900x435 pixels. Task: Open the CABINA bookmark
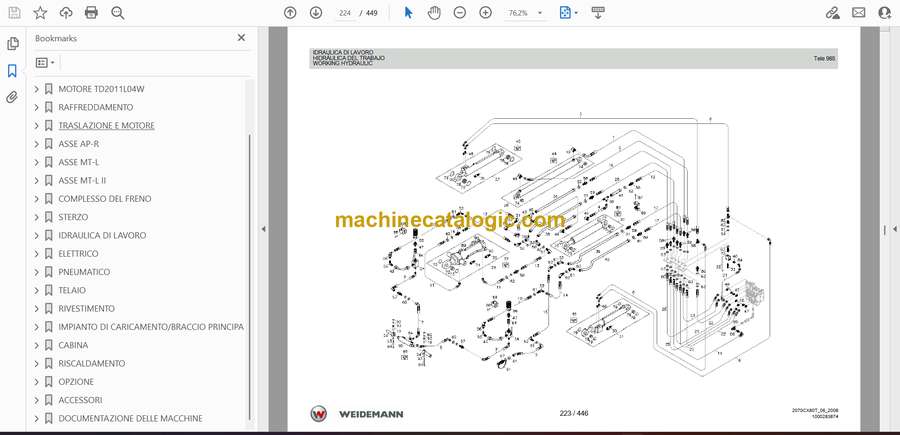(73, 345)
